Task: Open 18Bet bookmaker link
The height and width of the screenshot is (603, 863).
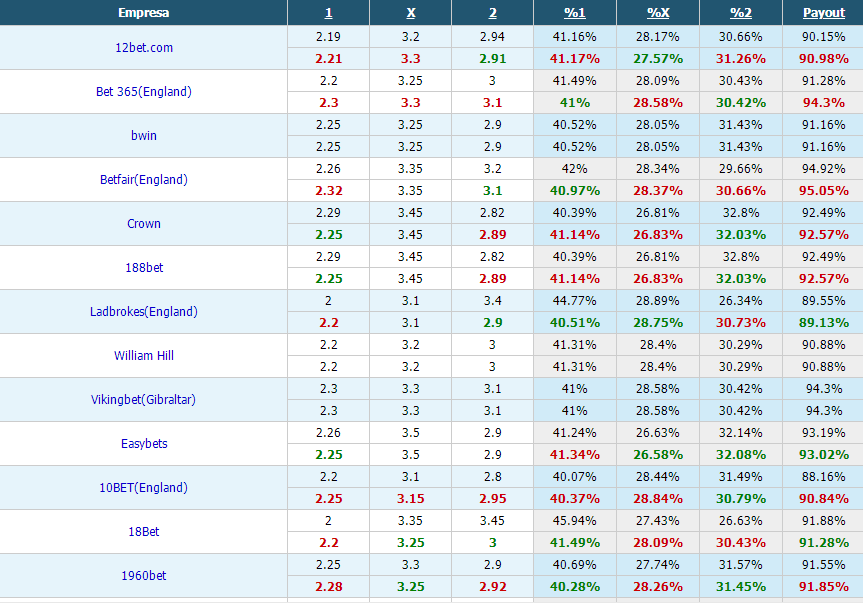Action: pos(144,532)
